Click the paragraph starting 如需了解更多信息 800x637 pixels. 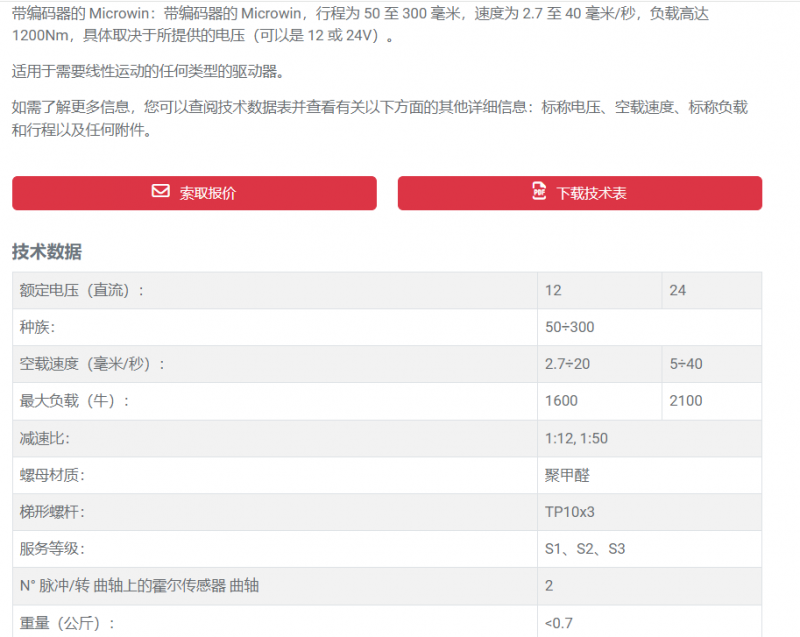click(x=380, y=118)
